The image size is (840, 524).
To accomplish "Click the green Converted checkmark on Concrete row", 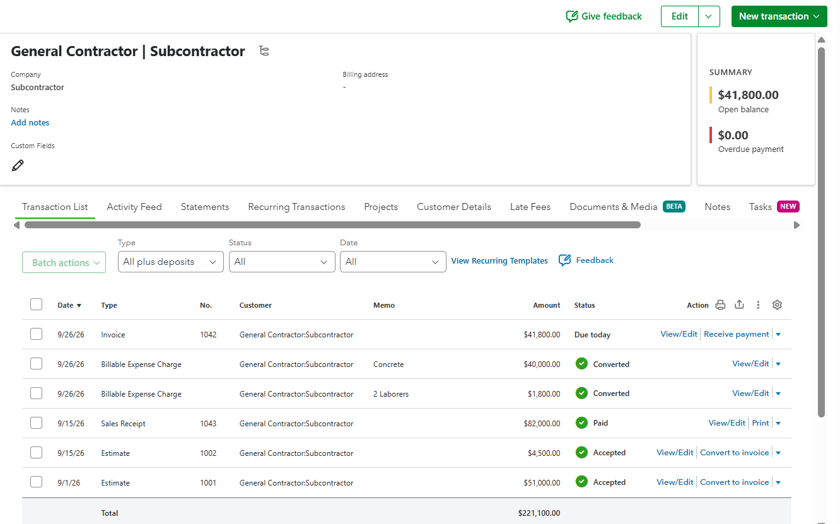I will point(581,364).
